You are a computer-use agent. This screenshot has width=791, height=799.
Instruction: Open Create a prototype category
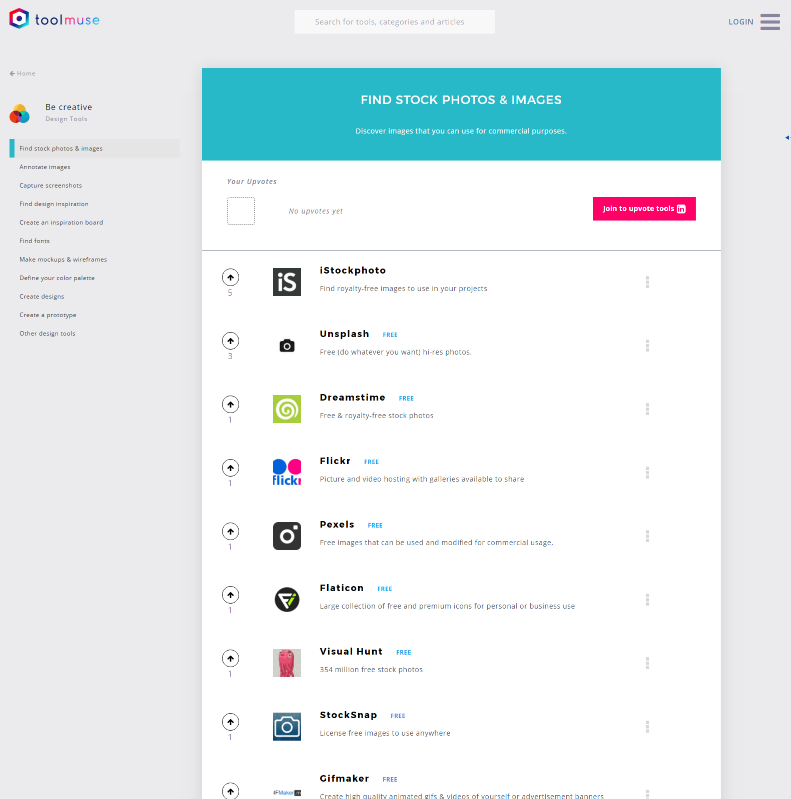pos(48,315)
